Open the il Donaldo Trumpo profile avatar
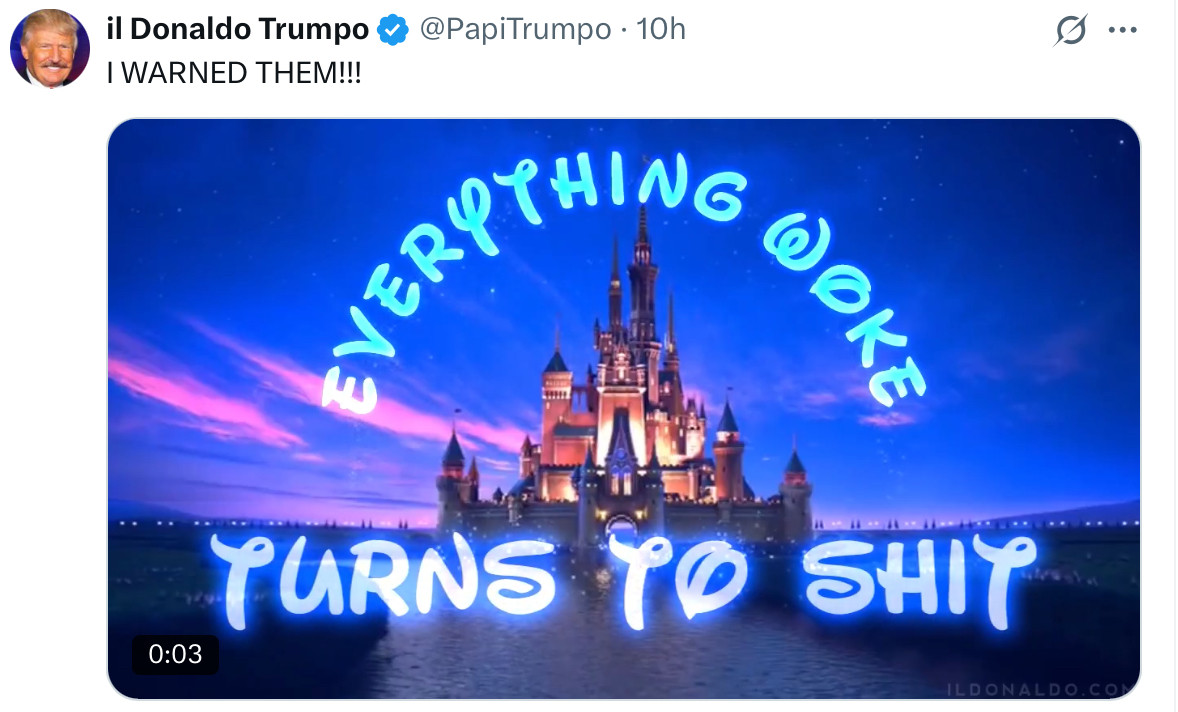Viewport: 1178px width, 712px height. pyautogui.click(x=50, y=49)
